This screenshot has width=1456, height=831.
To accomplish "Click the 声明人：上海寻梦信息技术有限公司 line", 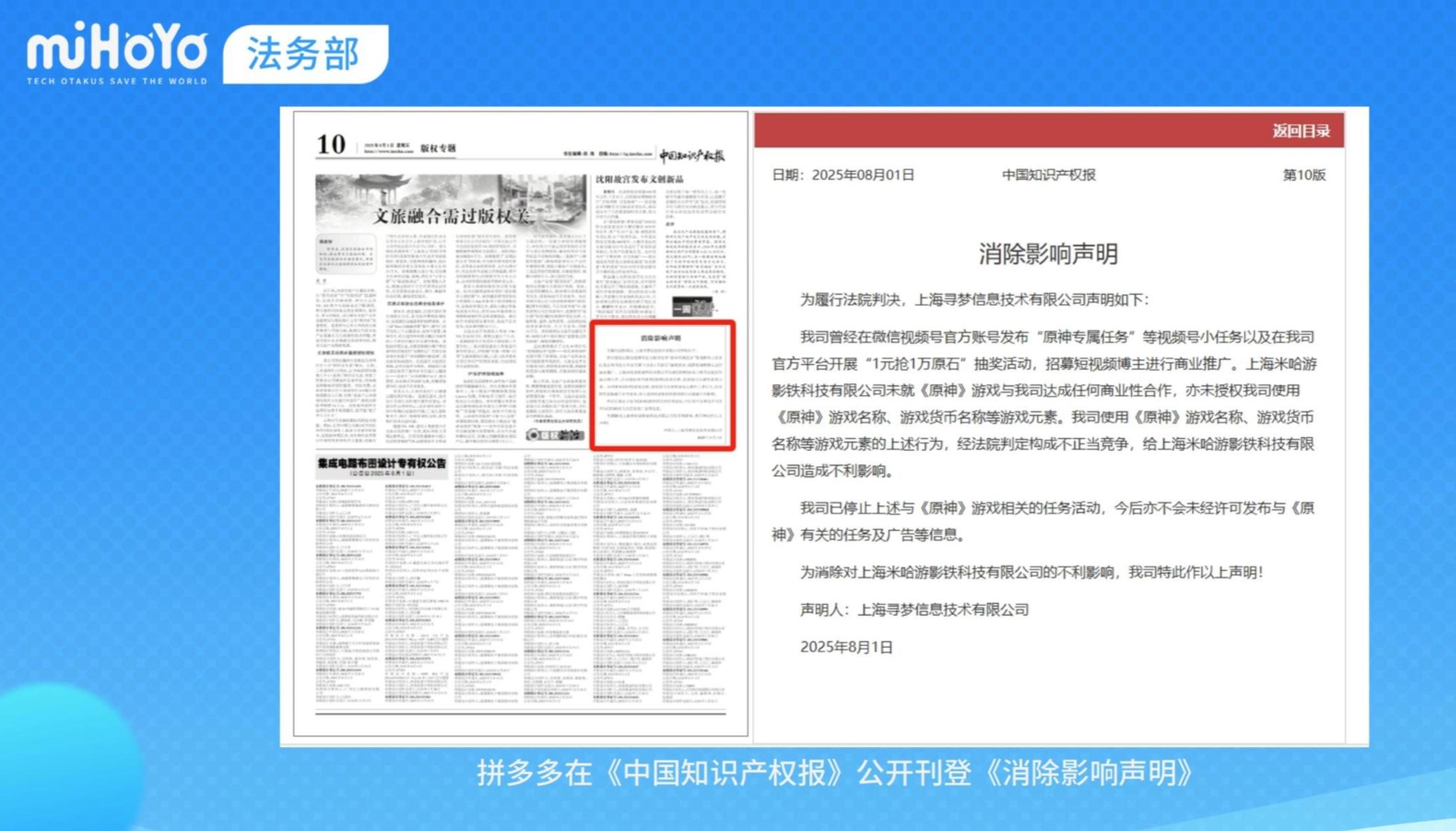I will coord(914,609).
